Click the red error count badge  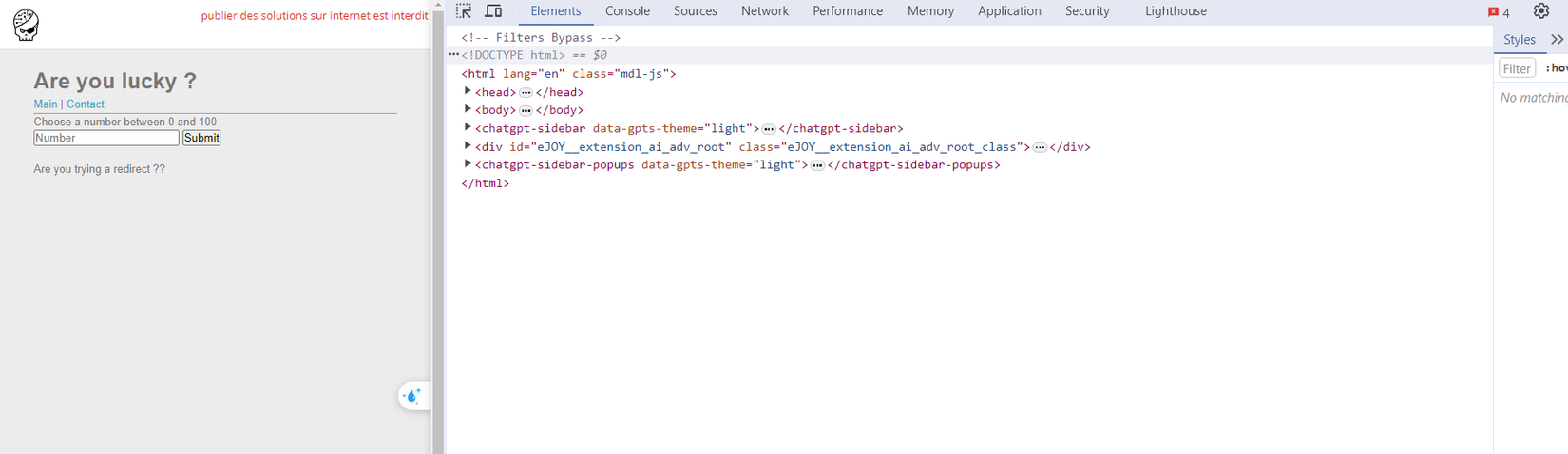(x=1499, y=12)
